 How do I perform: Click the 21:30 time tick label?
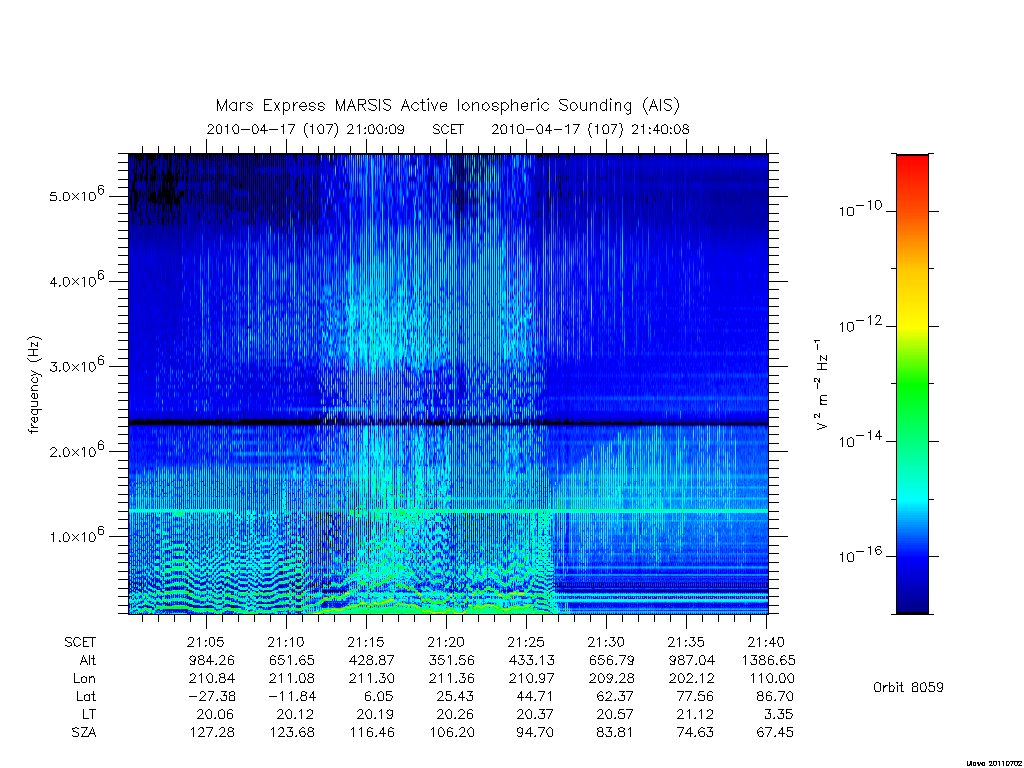point(606,643)
